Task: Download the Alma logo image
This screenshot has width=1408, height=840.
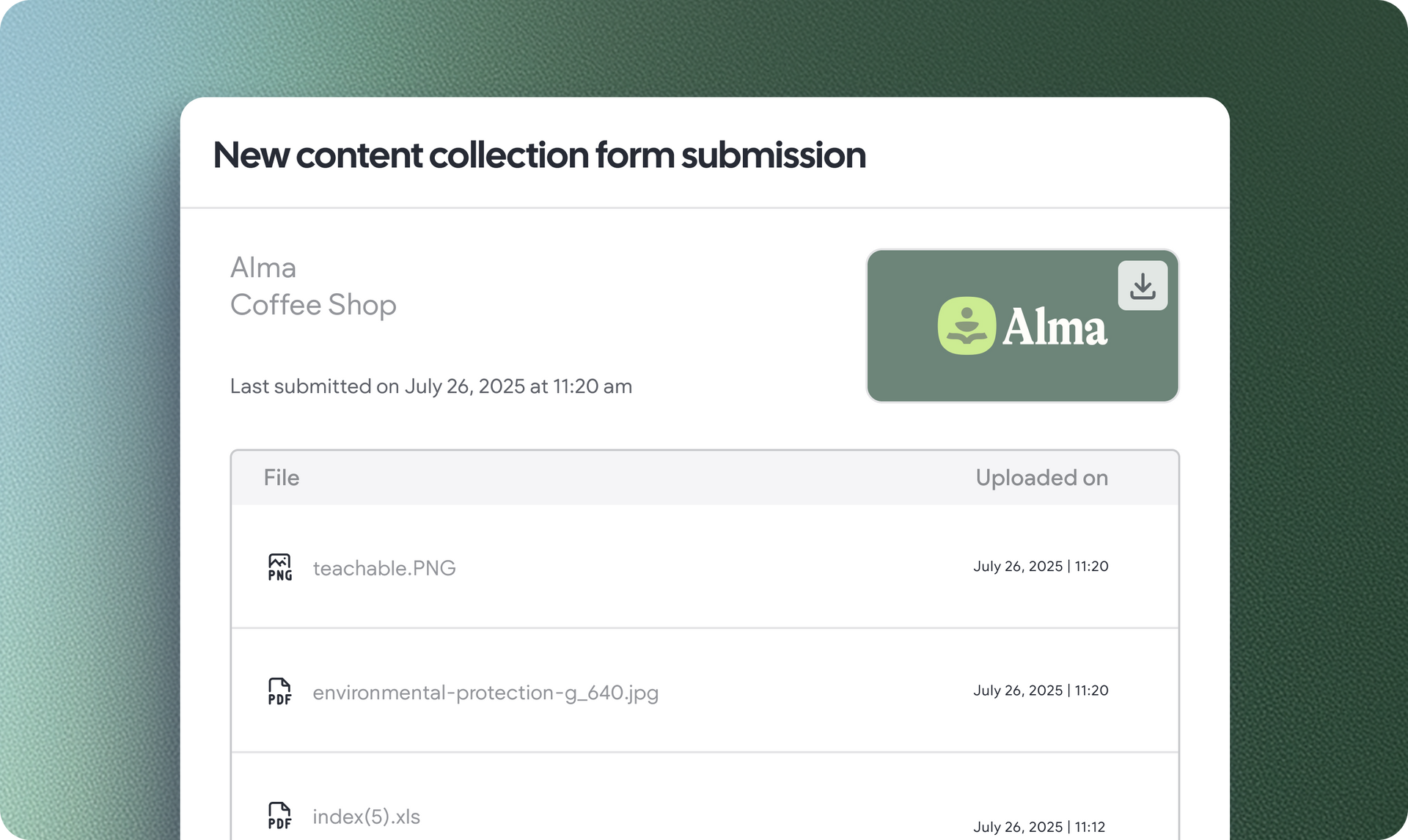Action: click(1143, 286)
